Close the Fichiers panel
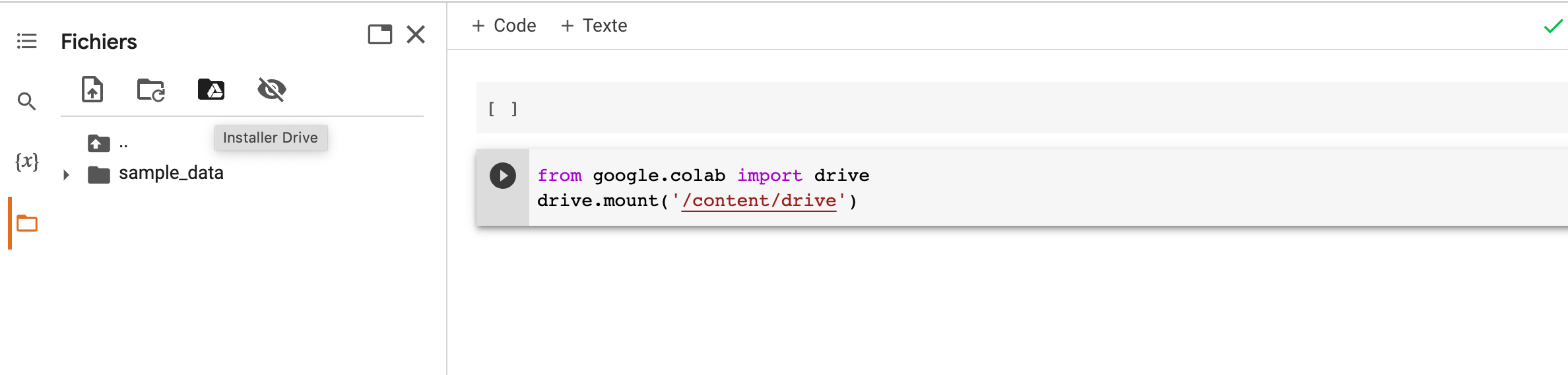Image resolution: width=1568 pixels, height=375 pixels. [x=416, y=34]
